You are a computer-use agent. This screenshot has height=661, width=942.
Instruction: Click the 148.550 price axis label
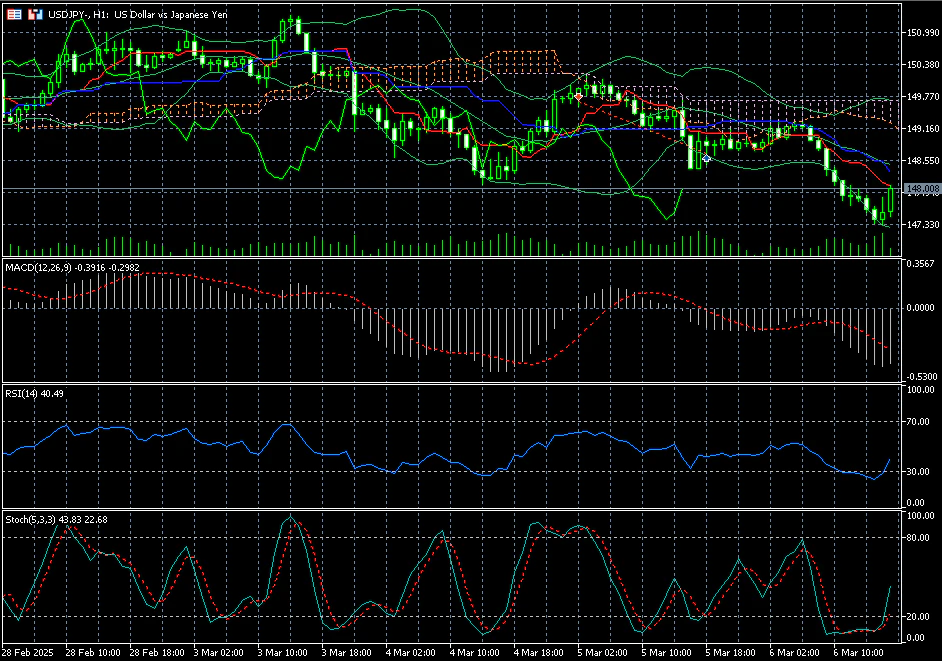point(923,161)
